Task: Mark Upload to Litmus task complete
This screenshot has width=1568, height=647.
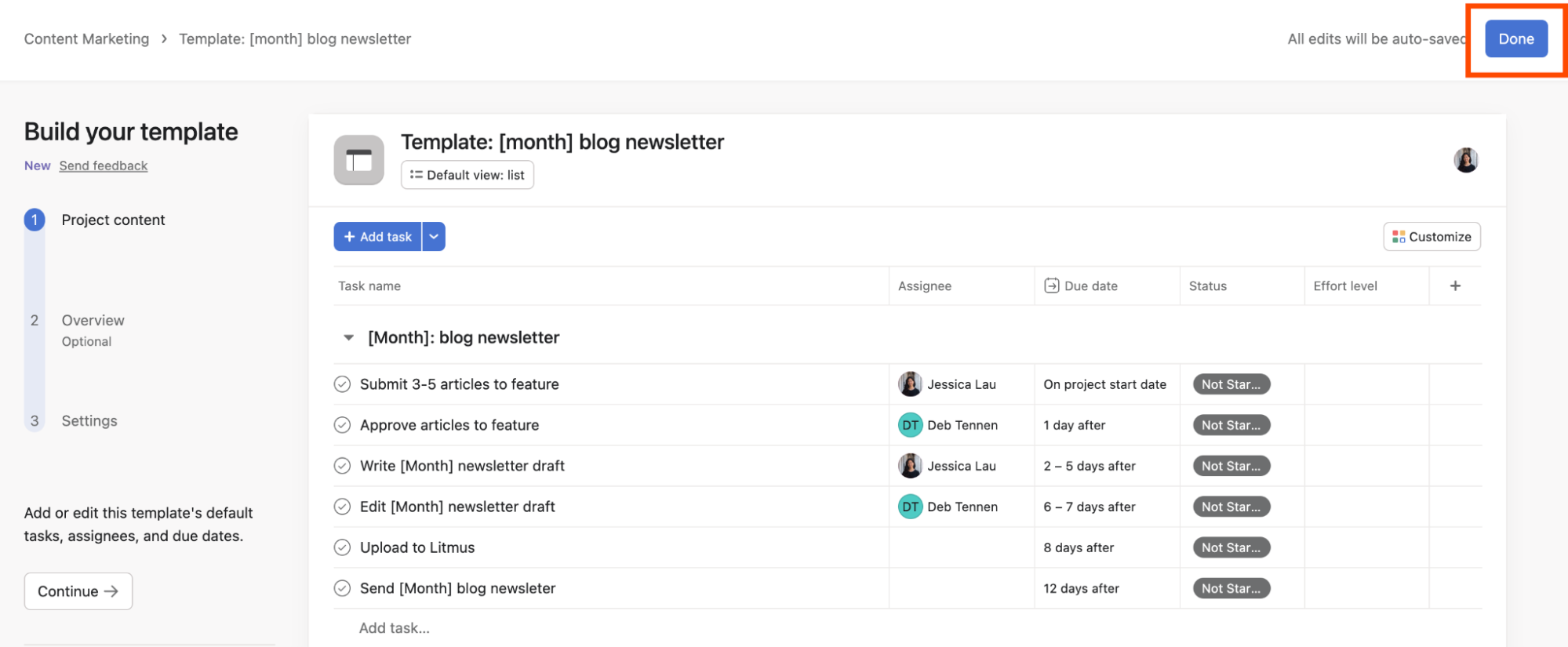Action: pos(342,547)
